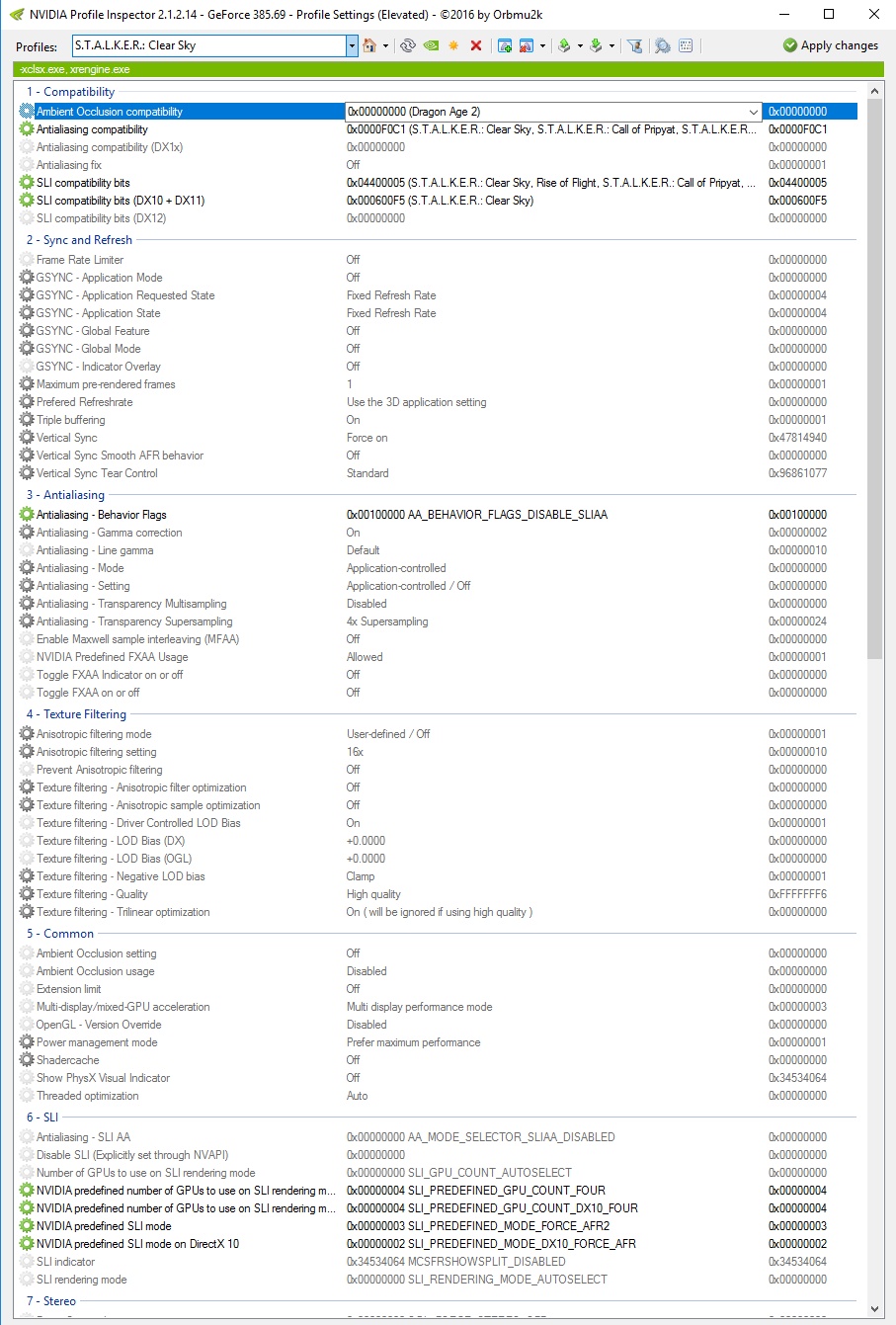Click the home profile icon in toolbar
The height and width of the screenshot is (1325, 896).
point(369,45)
